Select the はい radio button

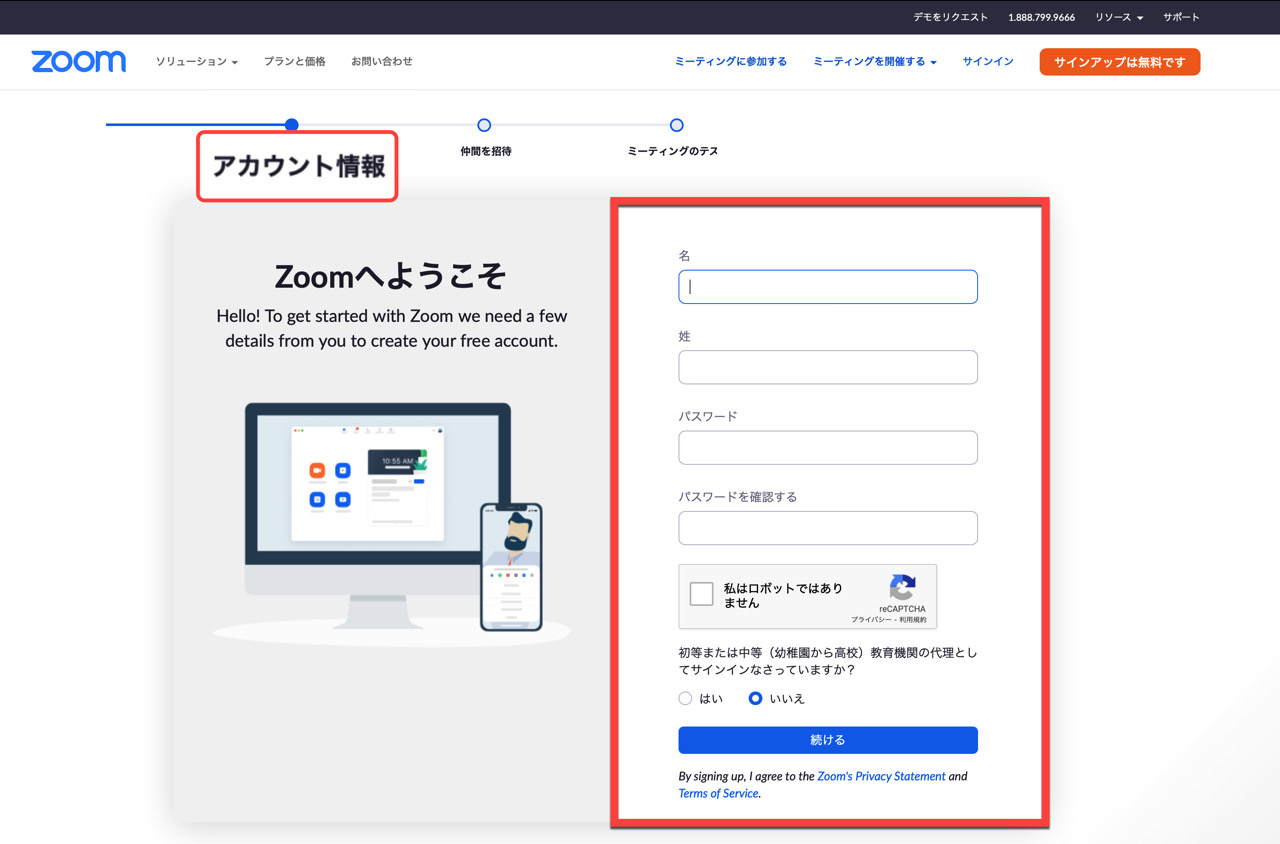[685, 698]
